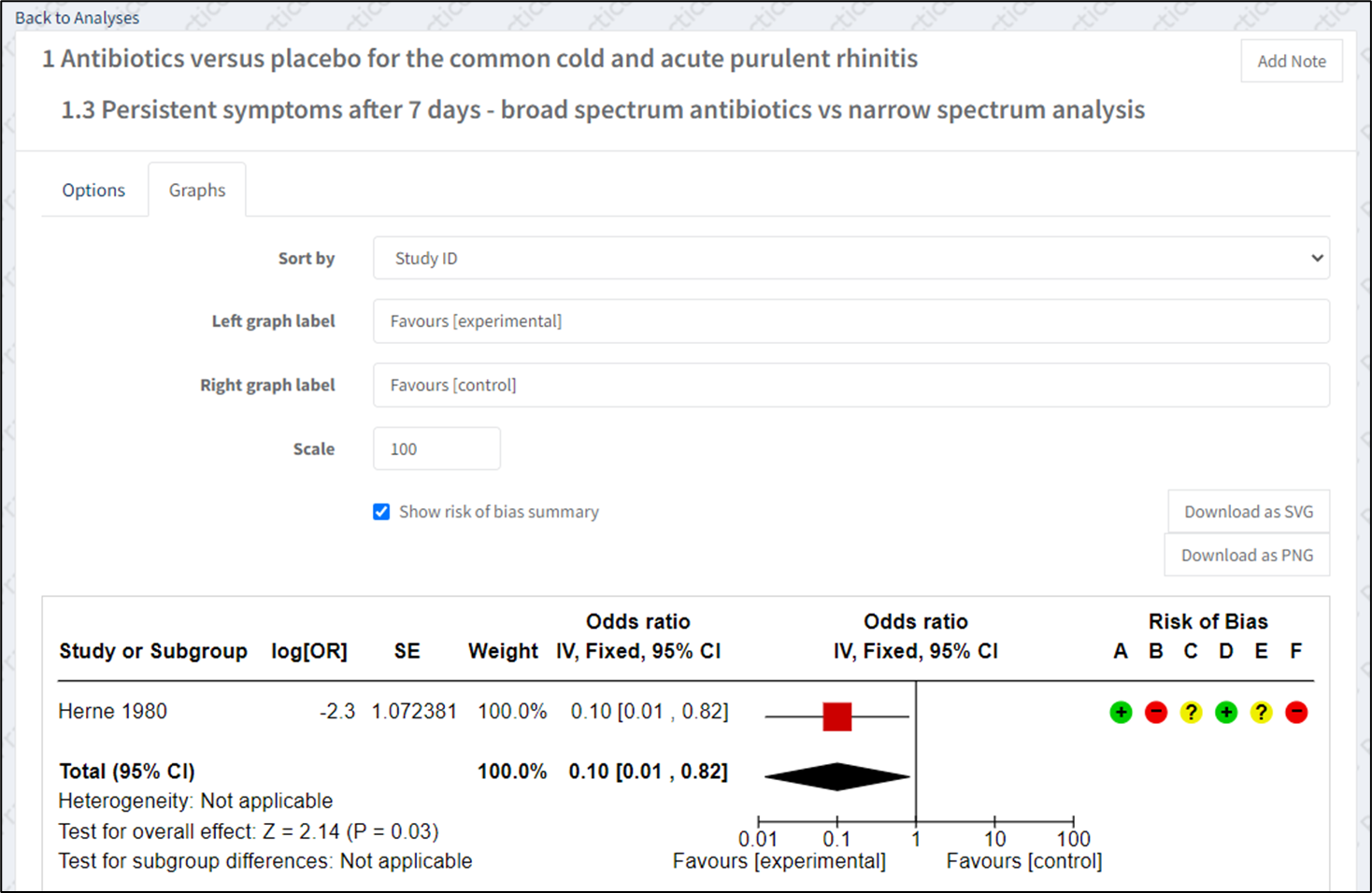1372x893 pixels.
Task: Click the black diamond total effect marker
Action: pyautogui.click(x=837, y=776)
